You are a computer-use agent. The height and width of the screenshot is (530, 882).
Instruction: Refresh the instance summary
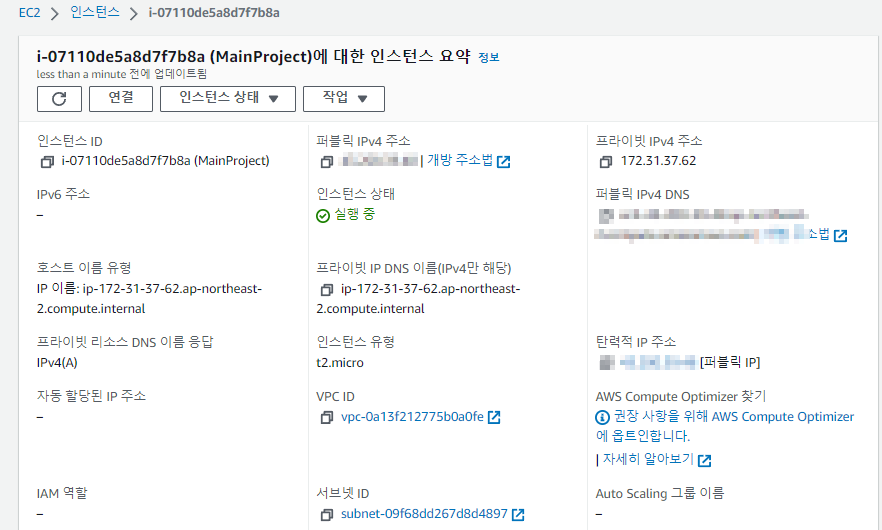59,99
